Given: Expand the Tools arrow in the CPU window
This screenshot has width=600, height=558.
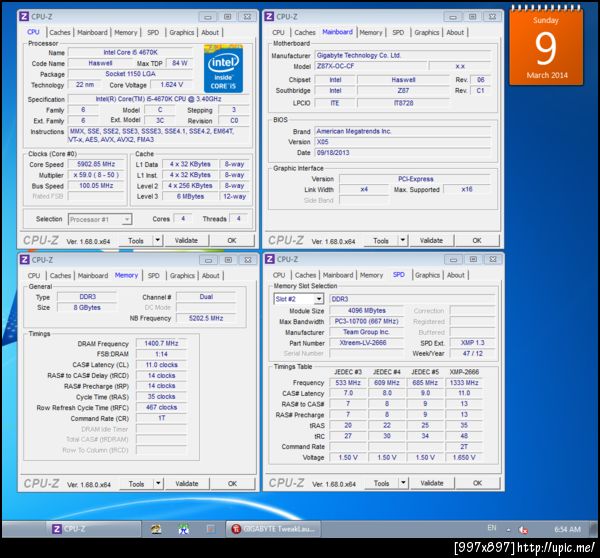Looking at the screenshot, I should point(157,240).
